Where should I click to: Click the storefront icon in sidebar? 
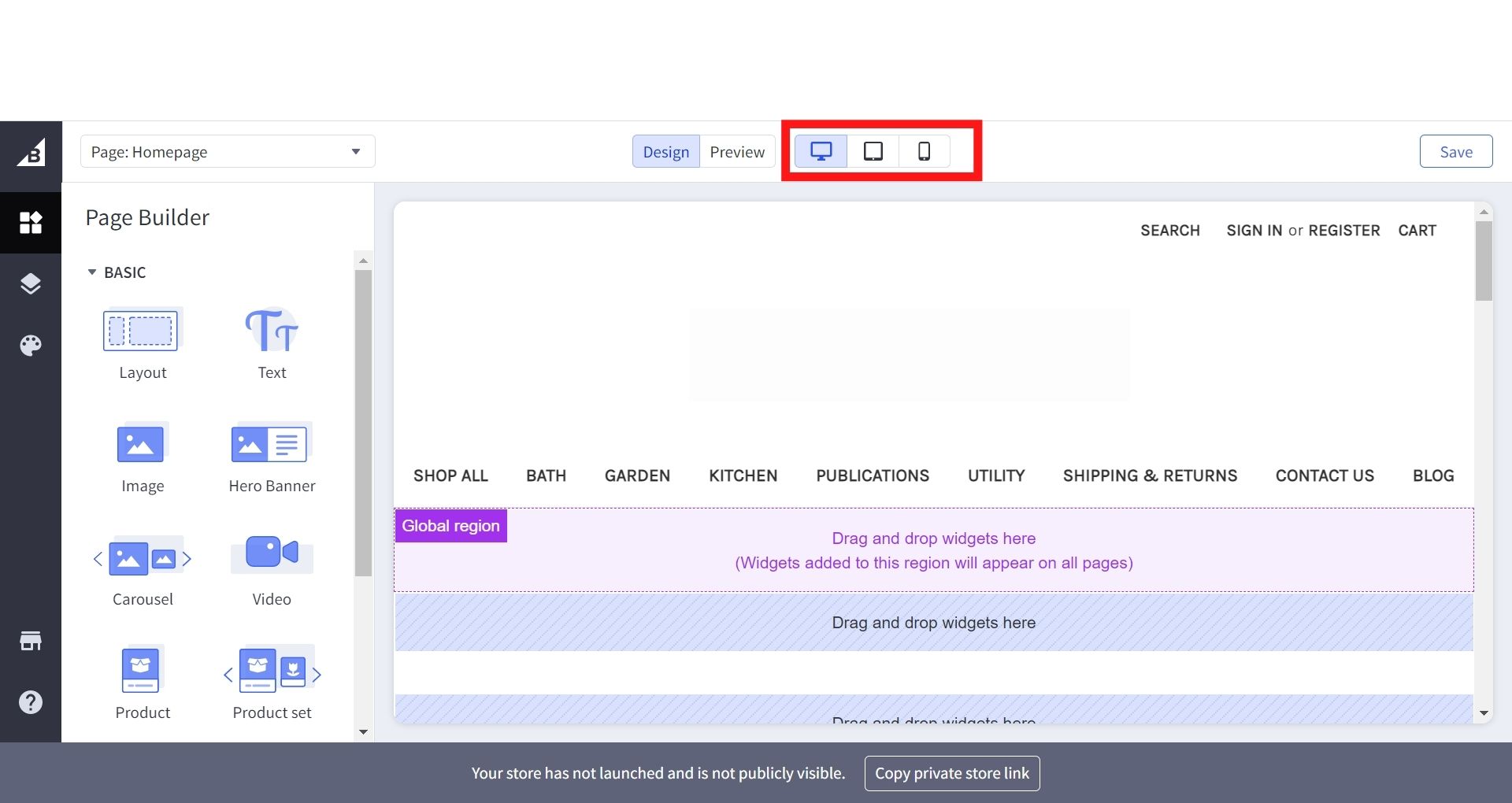tap(31, 641)
